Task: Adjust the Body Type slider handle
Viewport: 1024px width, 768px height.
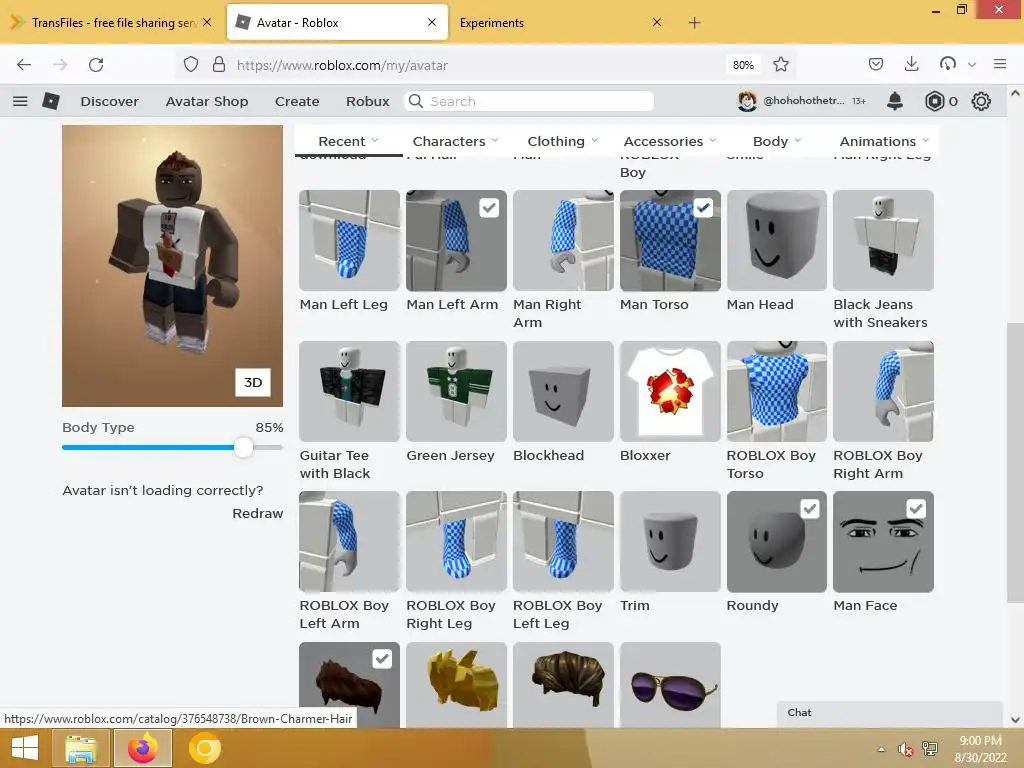Action: [243, 447]
